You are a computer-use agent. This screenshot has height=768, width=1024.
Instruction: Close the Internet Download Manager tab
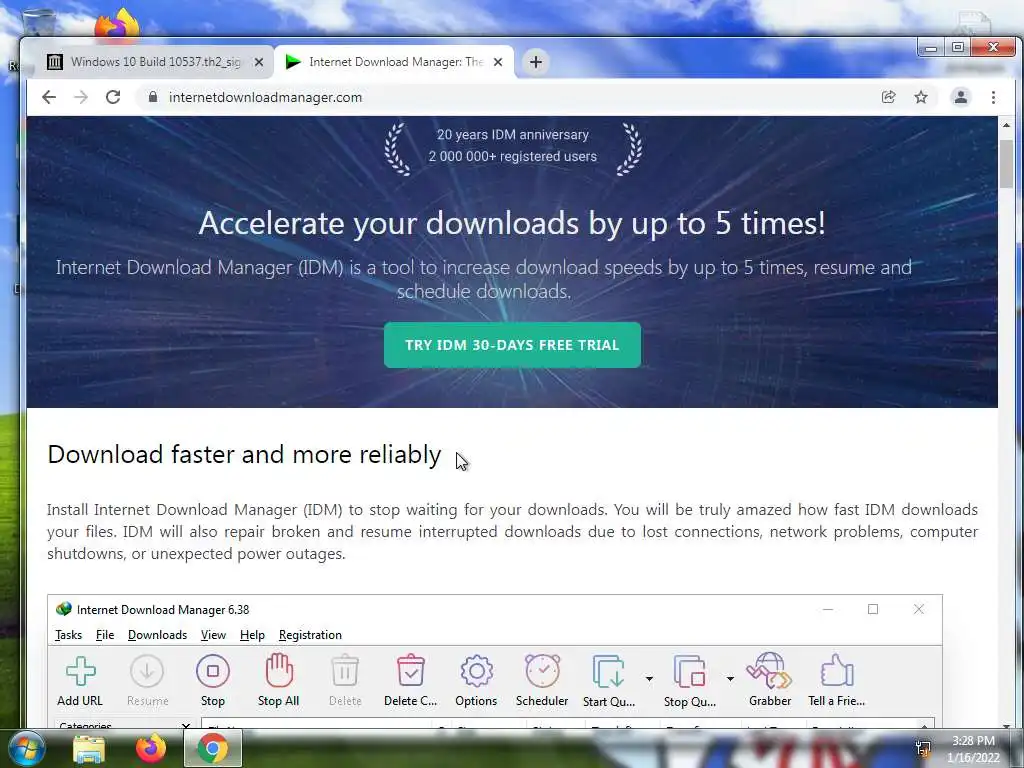(x=498, y=62)
